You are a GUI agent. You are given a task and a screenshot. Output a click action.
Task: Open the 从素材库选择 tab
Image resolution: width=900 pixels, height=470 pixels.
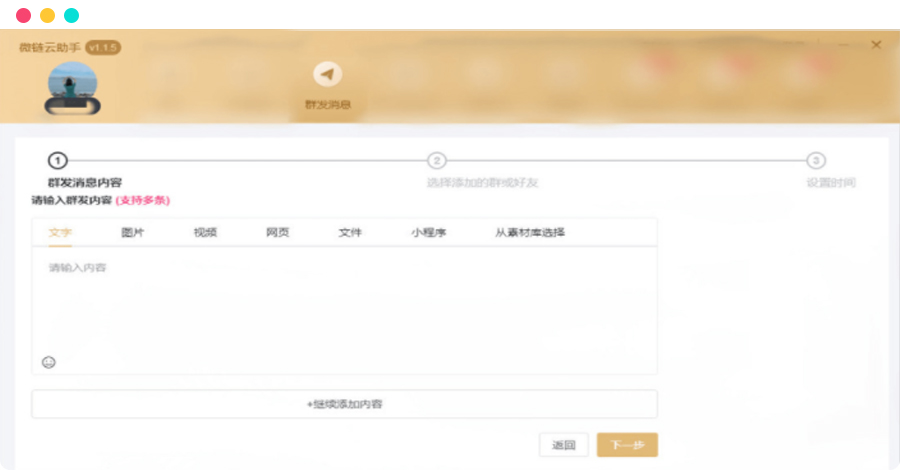coord(530,232)
